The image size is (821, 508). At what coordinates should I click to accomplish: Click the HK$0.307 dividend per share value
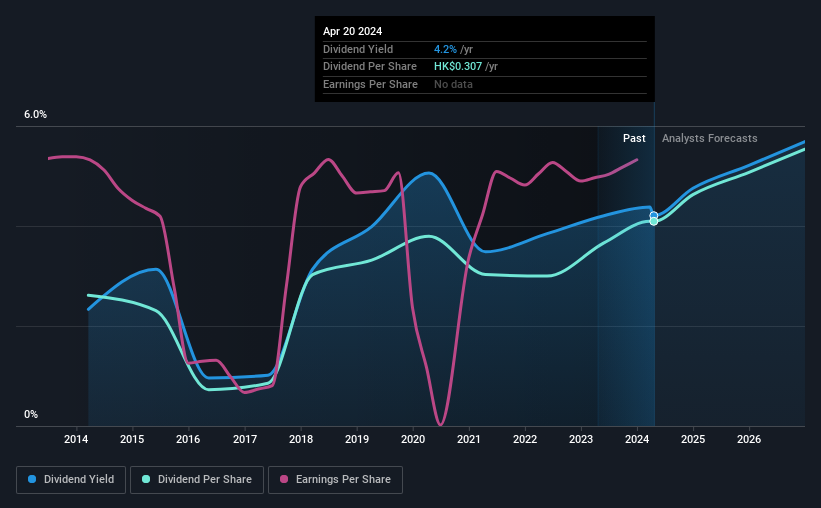pos(458,67)
